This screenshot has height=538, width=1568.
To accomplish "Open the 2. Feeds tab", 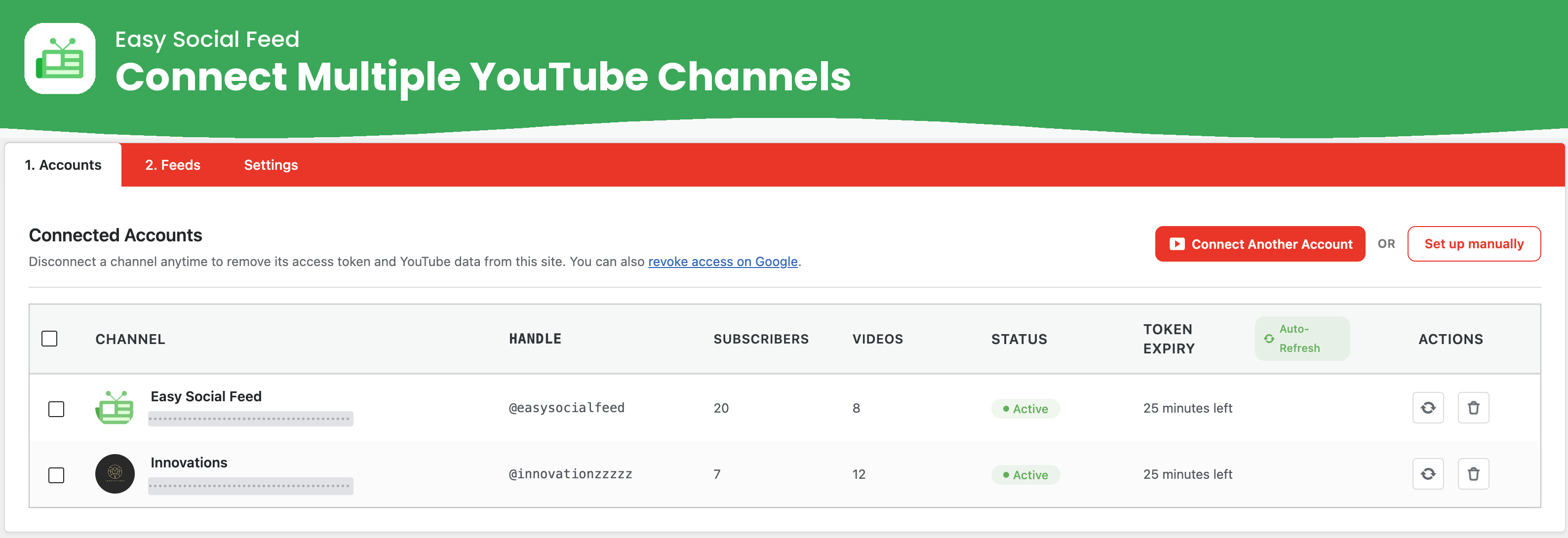I will [x=173, y=165].
